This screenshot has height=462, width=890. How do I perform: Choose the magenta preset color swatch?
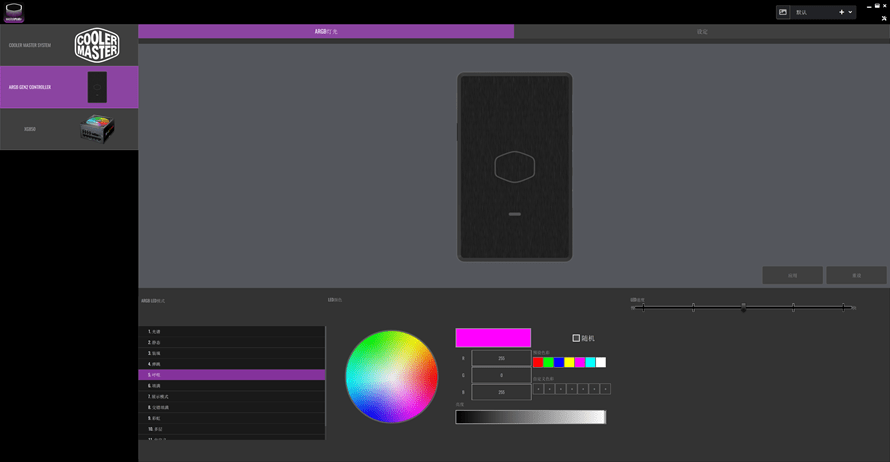coord(580,362)
